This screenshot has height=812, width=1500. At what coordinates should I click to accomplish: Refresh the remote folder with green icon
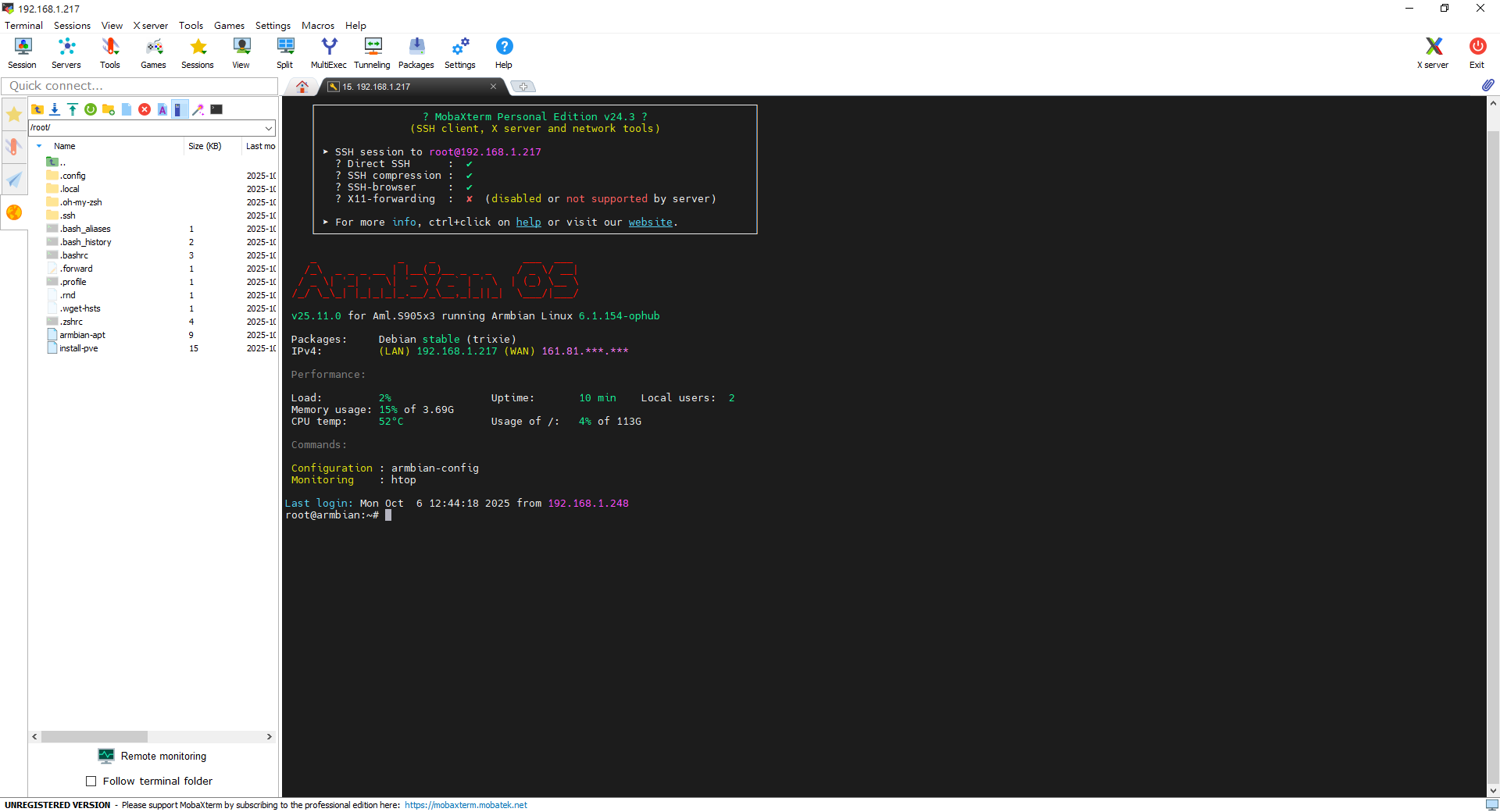(x=91, y=109)
